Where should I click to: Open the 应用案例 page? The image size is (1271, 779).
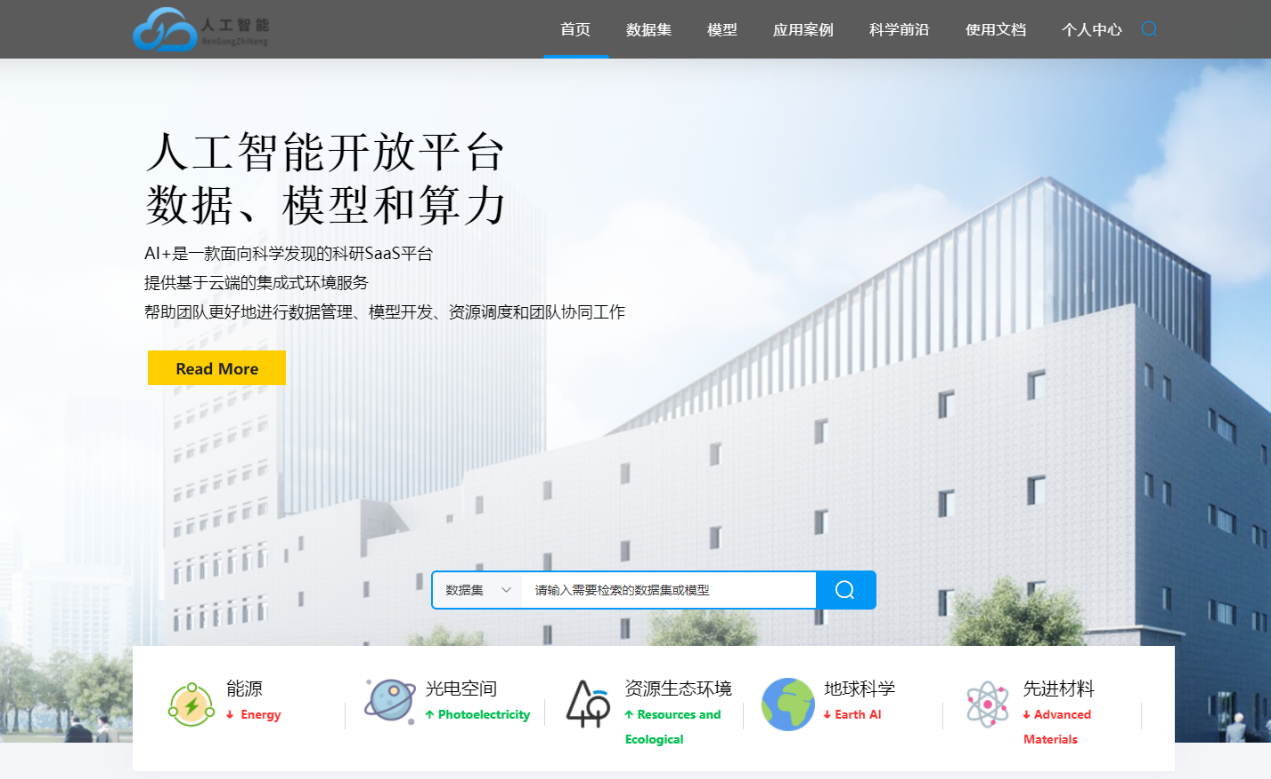tap(802, 29)
